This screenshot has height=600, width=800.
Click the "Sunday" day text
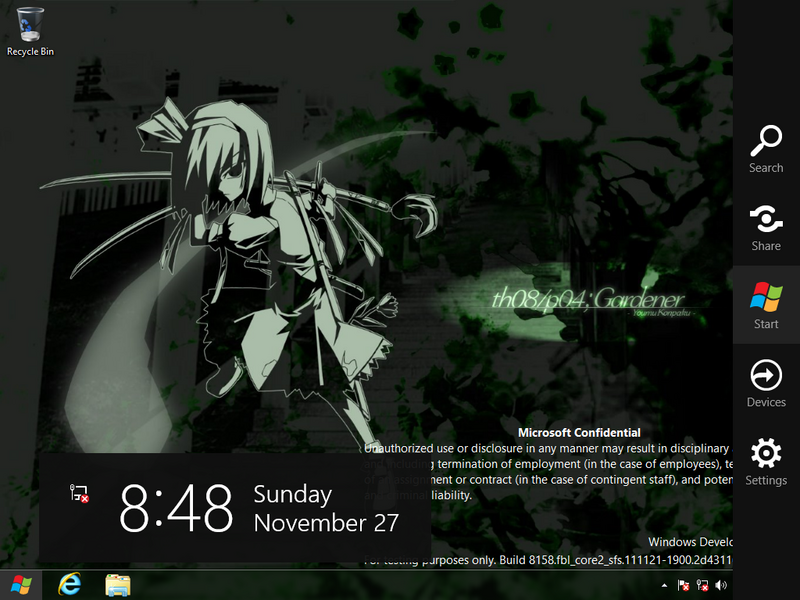coord(292,494)
